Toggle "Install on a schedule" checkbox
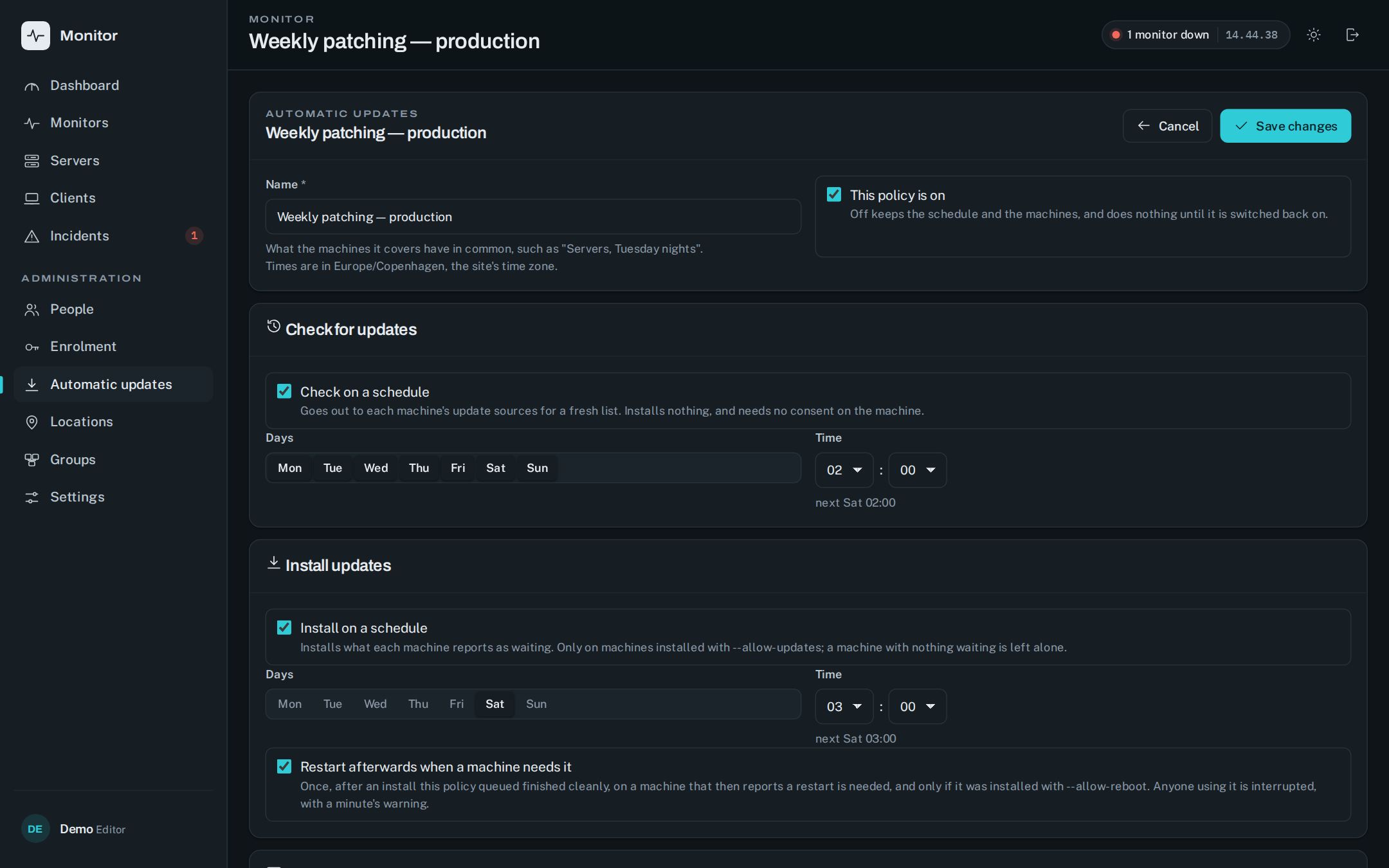Viewport: 1389px width, 868px height. (284, 628)
